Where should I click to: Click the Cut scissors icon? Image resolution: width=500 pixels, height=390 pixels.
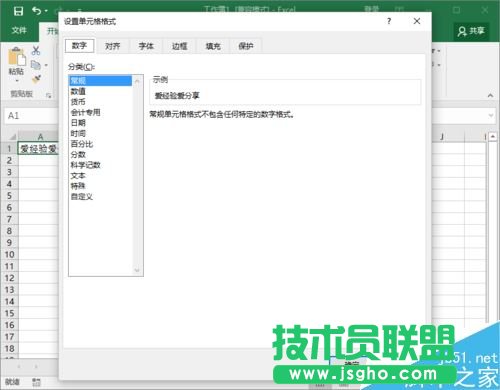coord(36,51)
